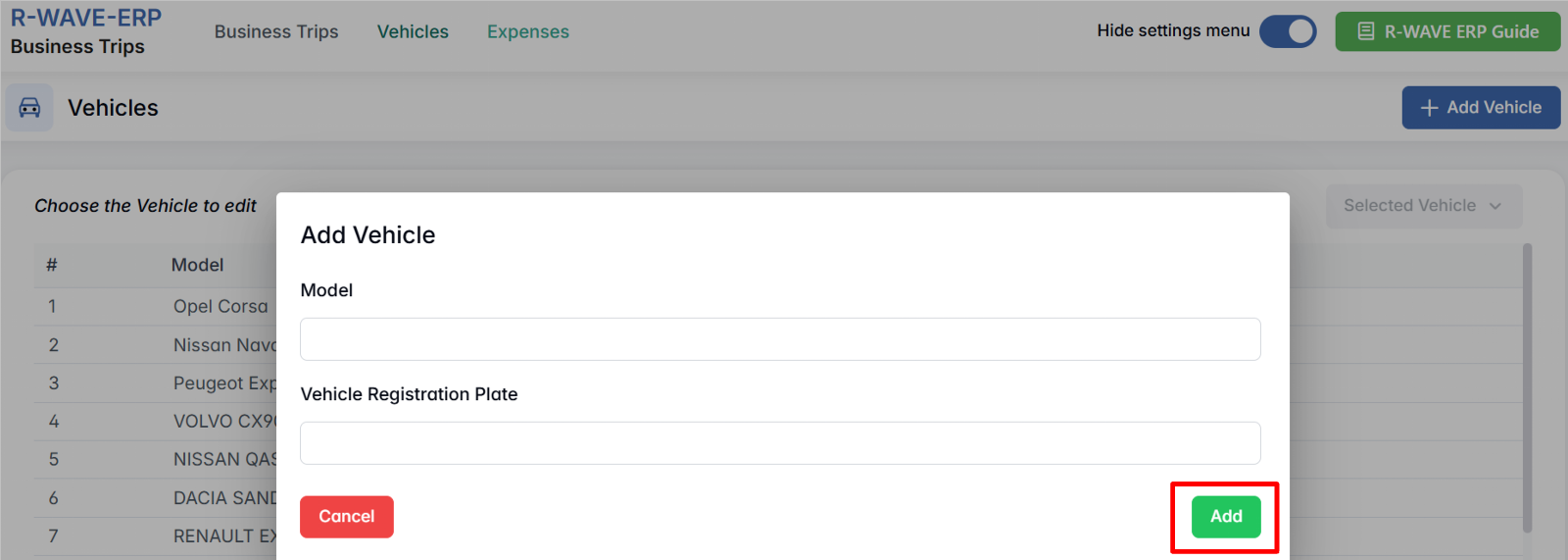The image size is (1568, 560).
Task: Click the Model column header
Action: 197,265
